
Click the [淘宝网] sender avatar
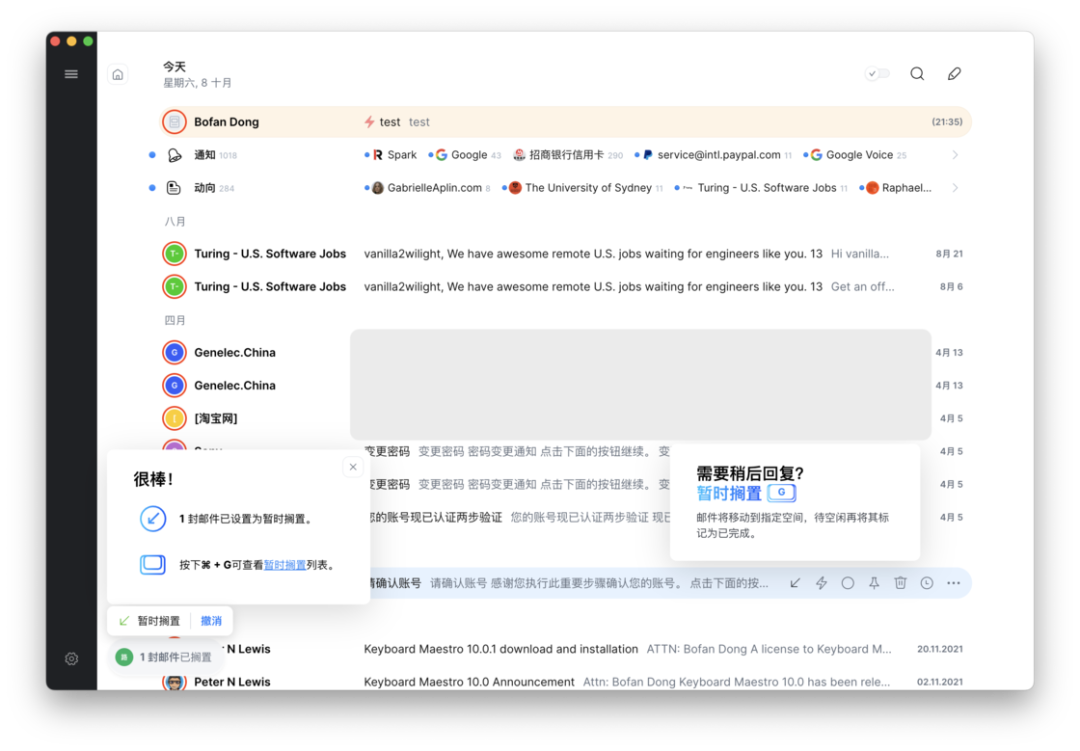tap(174, 418)
